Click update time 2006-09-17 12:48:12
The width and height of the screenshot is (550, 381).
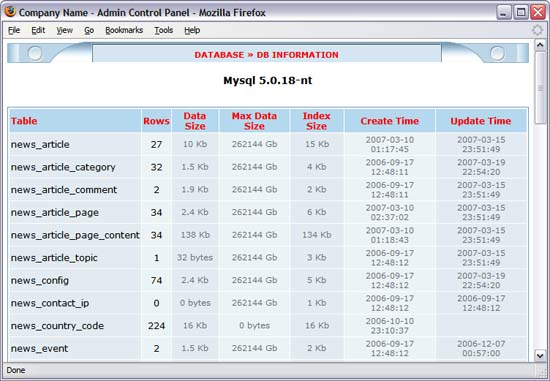(481, 303)
